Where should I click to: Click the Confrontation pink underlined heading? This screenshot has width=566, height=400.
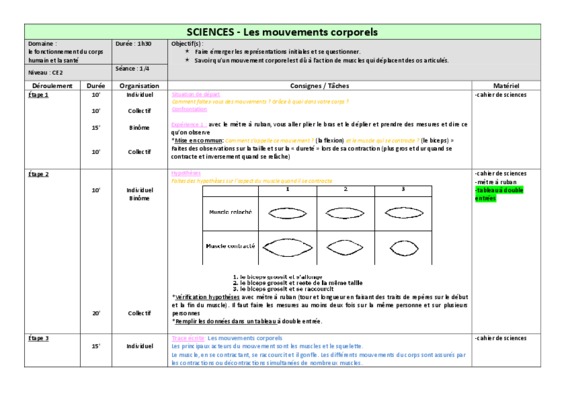click(x=189, y=109)
